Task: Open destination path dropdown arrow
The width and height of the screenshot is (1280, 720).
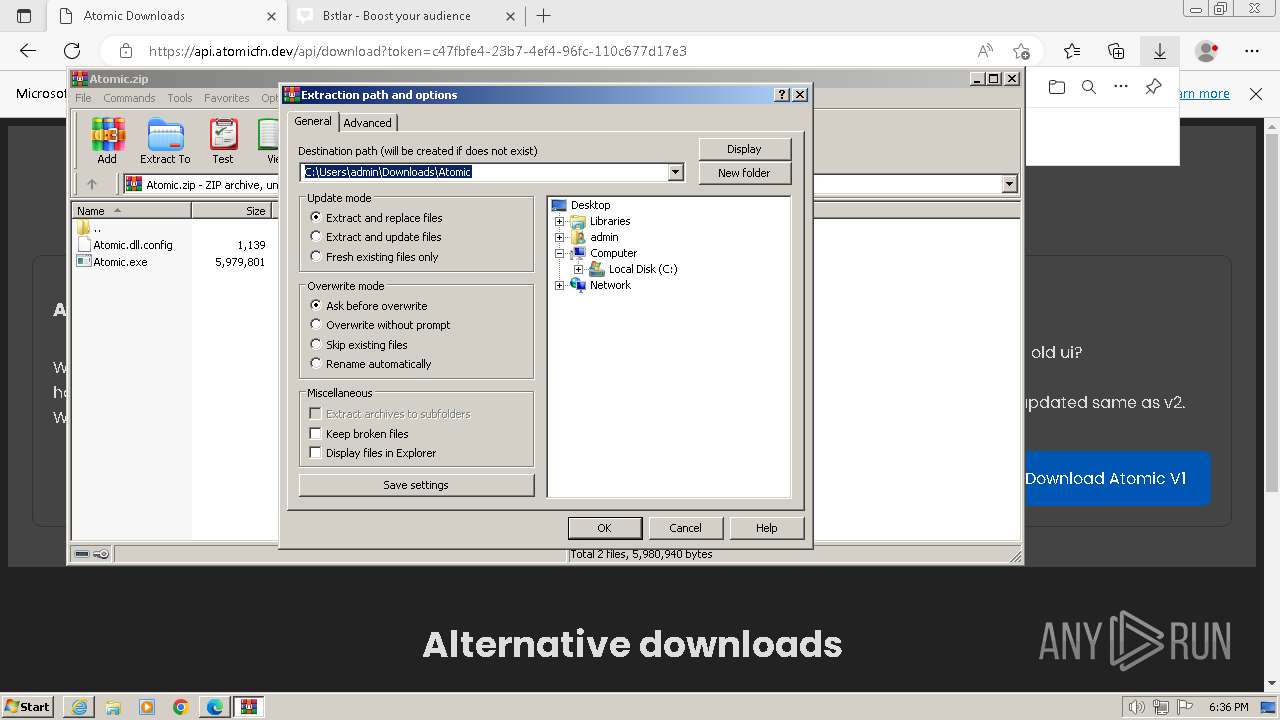Action: click(675, 172)
